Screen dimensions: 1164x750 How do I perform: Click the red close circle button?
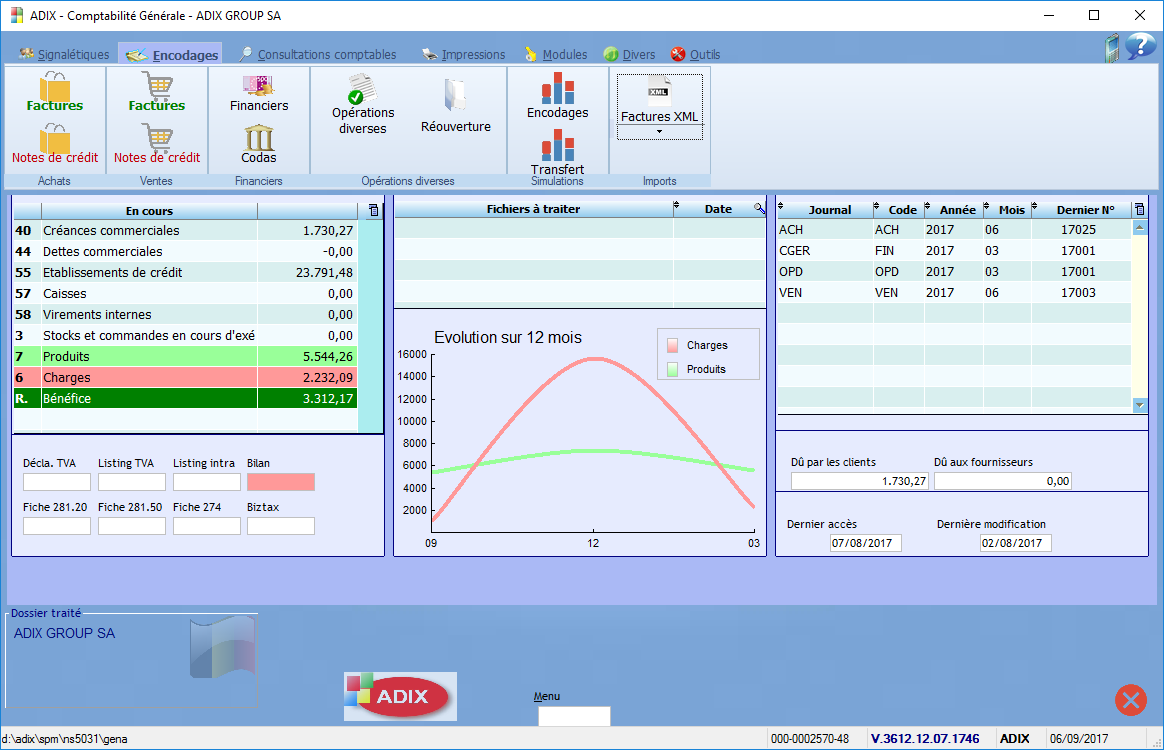(1131, 700)
